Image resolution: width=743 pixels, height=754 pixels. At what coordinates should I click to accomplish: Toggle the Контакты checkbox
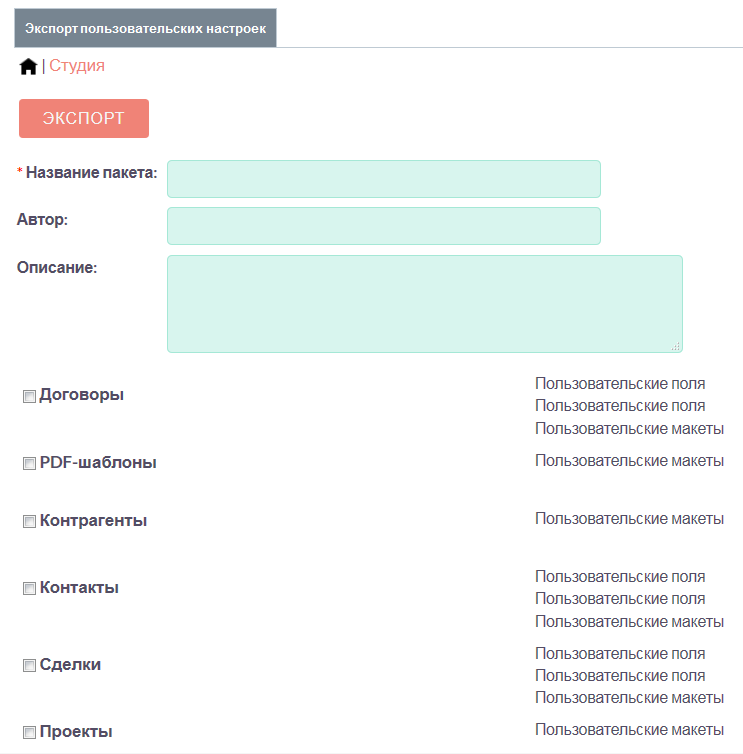[29, 589]
